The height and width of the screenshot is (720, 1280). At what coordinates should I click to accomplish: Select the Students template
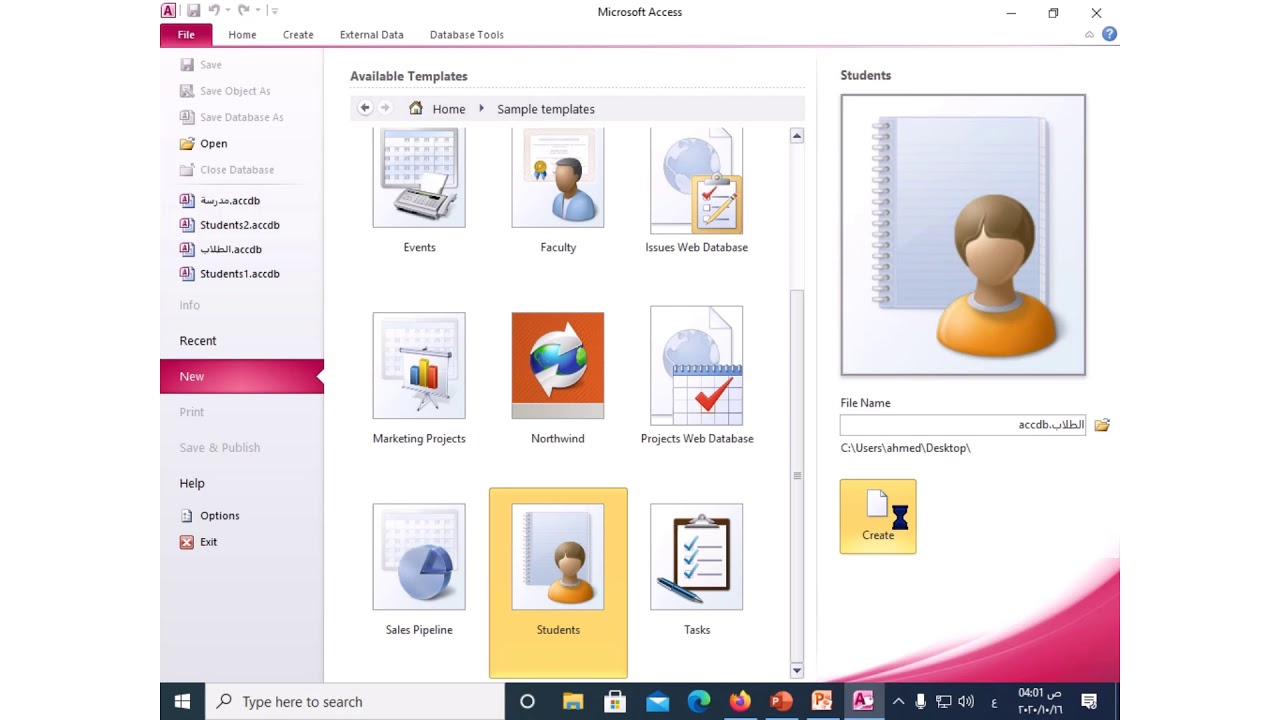pos(558,582)
